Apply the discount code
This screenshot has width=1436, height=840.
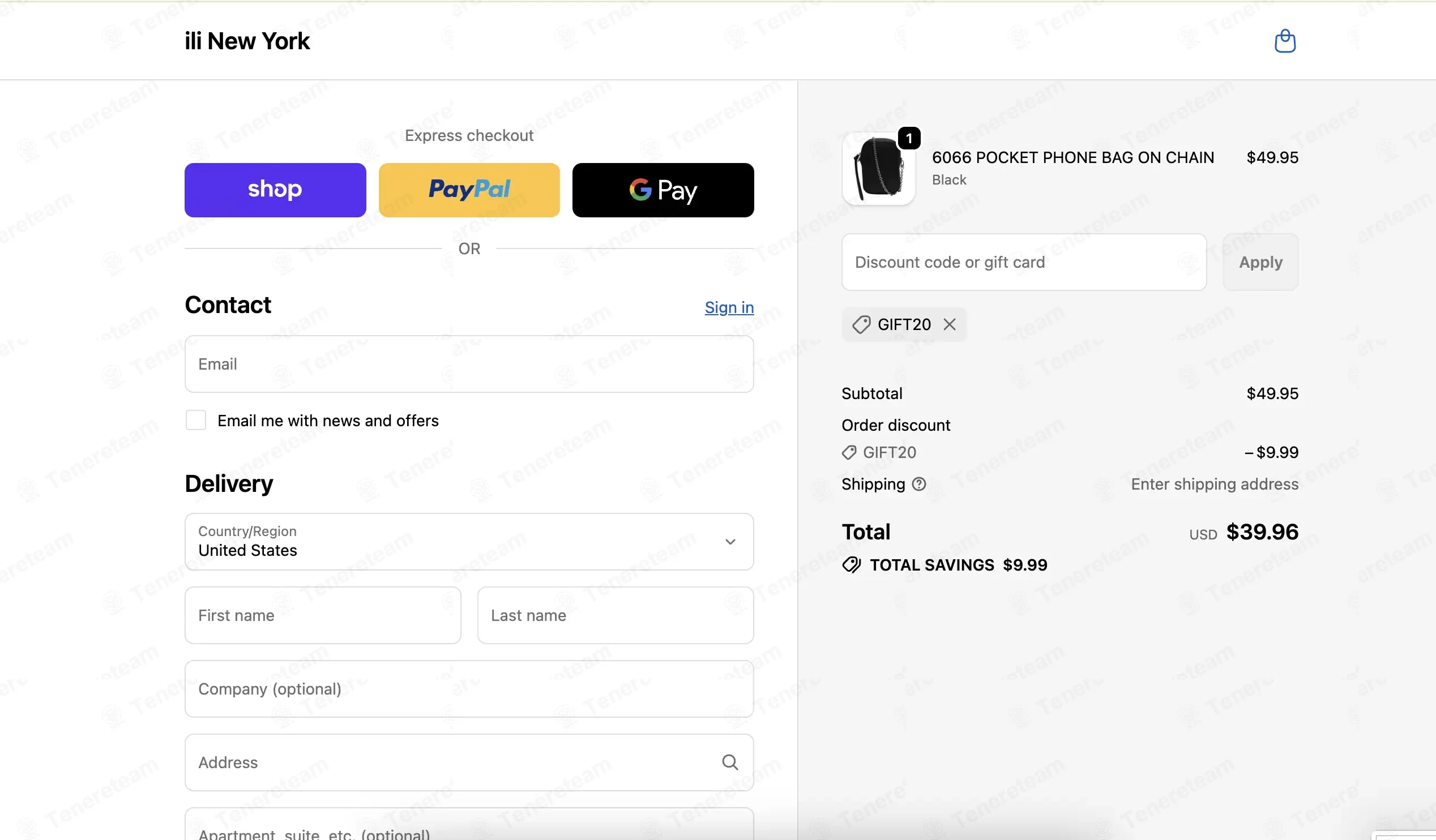[x=1260, y=262]
